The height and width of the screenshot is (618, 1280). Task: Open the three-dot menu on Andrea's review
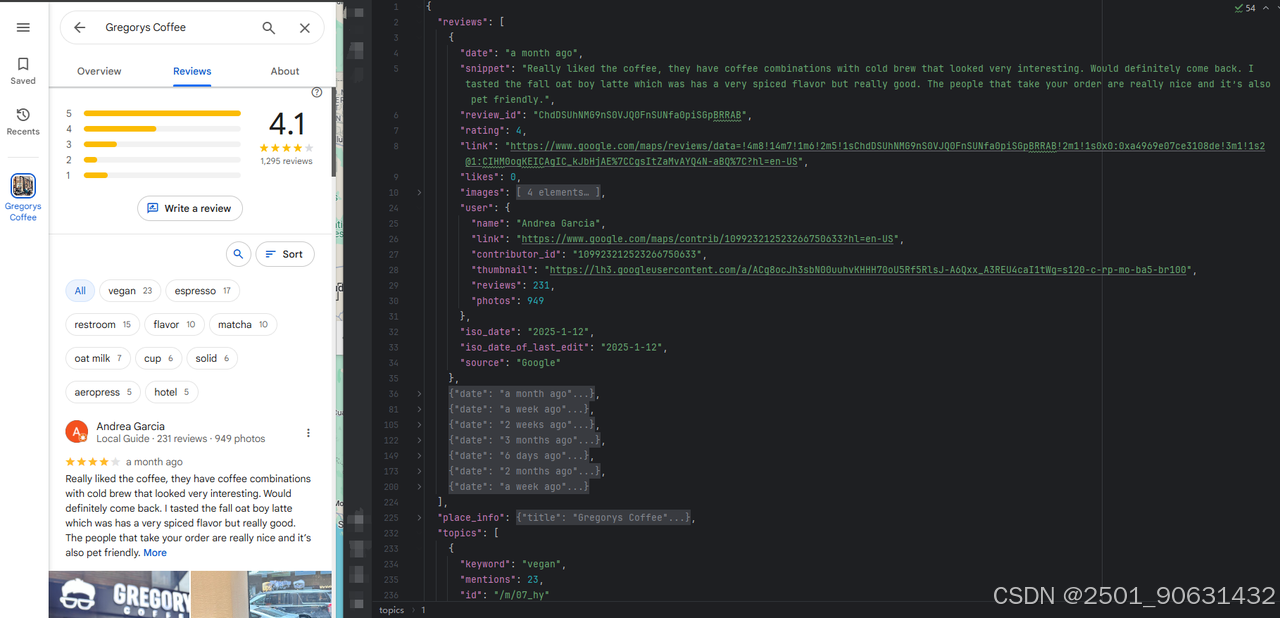coord(308,433)
